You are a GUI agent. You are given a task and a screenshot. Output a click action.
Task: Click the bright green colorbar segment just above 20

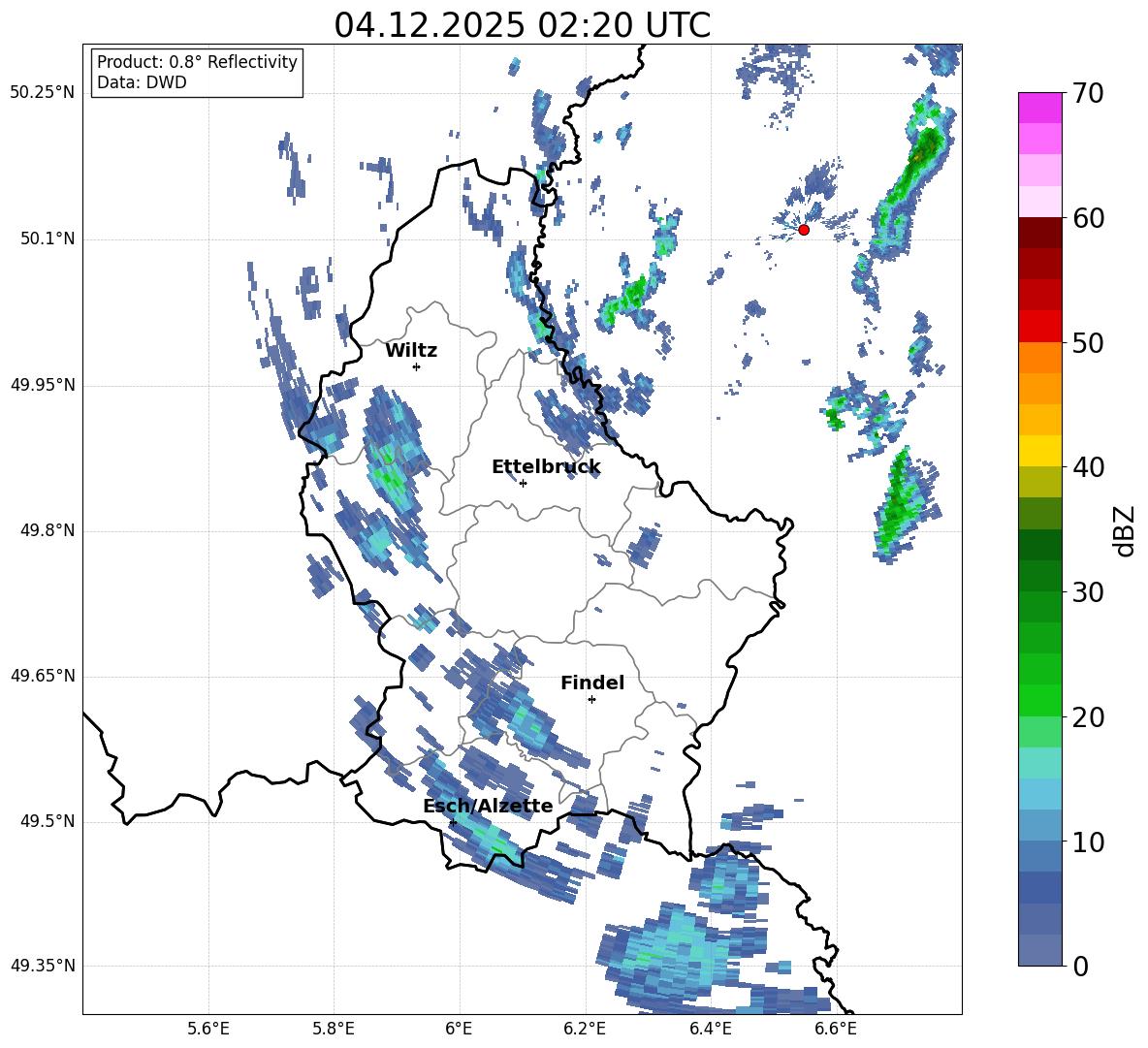click(x=1039, y=700)
